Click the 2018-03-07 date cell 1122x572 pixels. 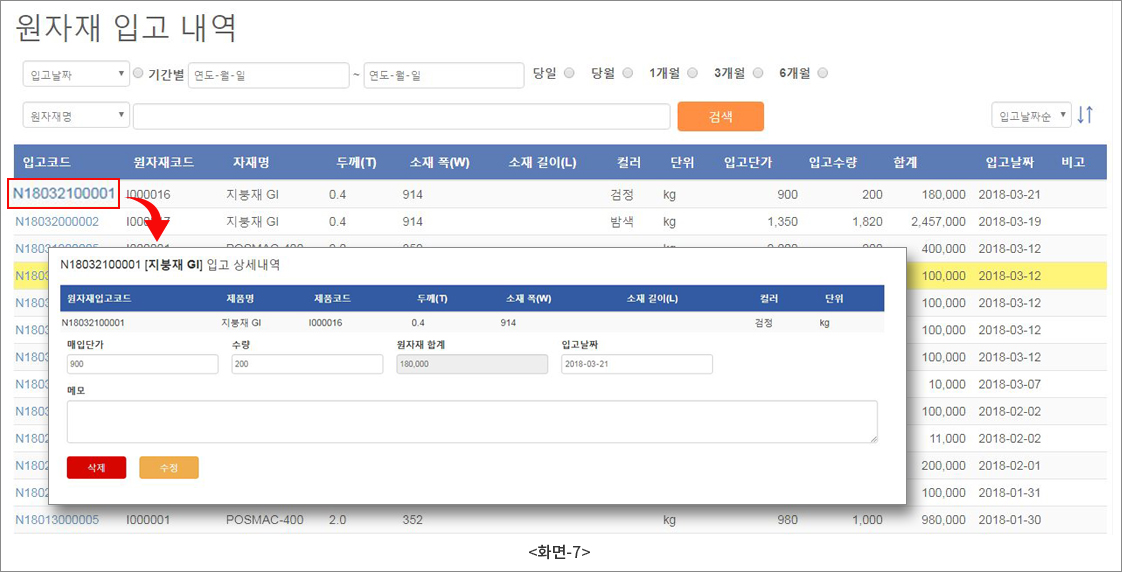(1010, 384)
